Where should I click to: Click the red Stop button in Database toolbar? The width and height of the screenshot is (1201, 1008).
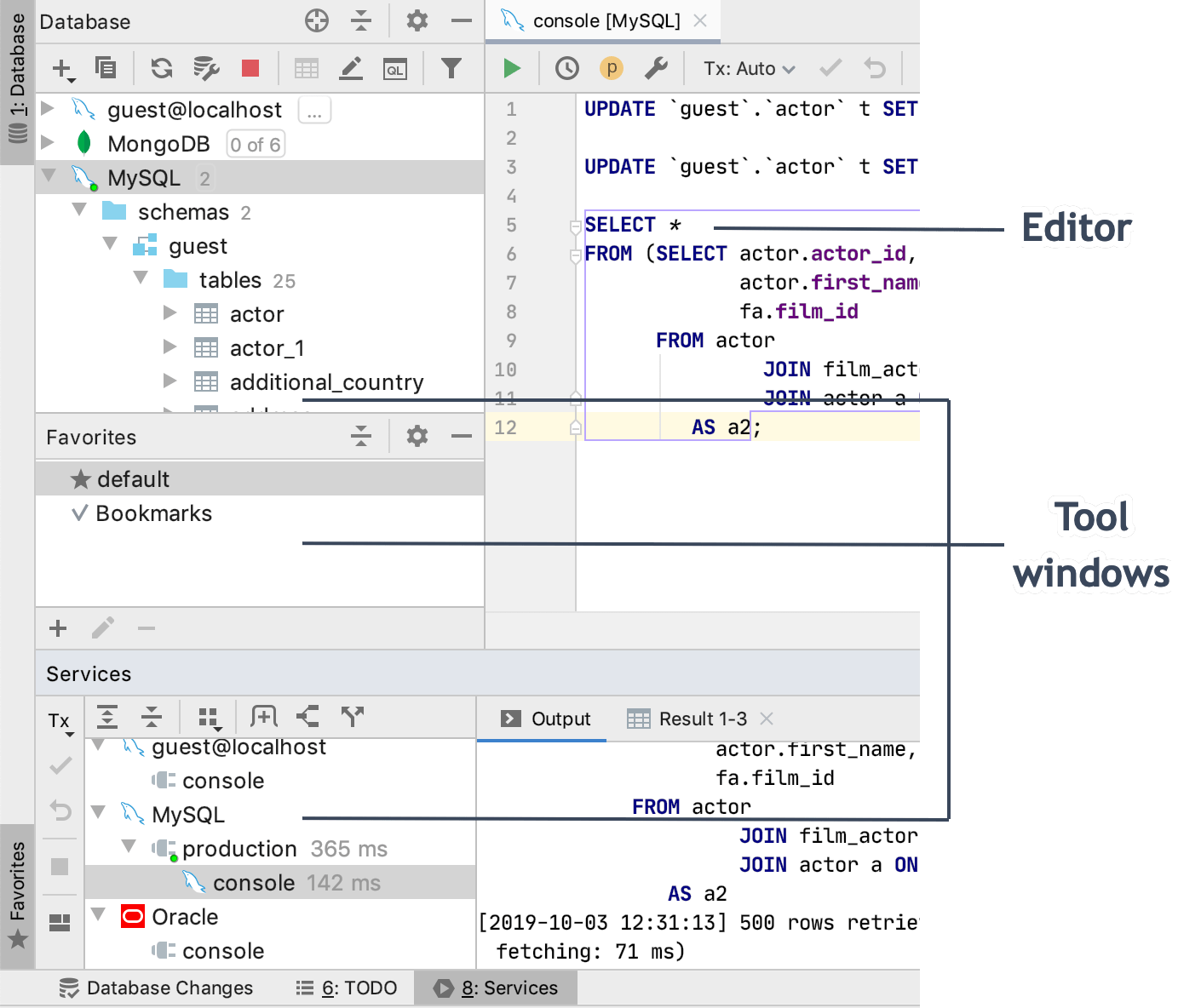[250, 68]
